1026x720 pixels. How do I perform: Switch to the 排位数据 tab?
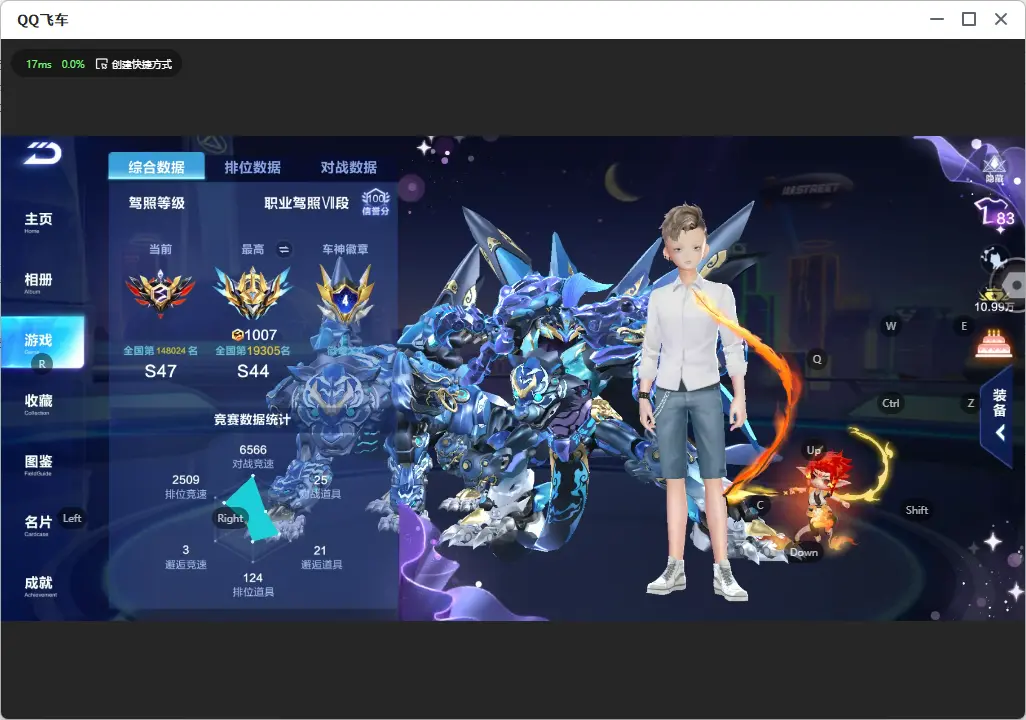click(253, 167)
